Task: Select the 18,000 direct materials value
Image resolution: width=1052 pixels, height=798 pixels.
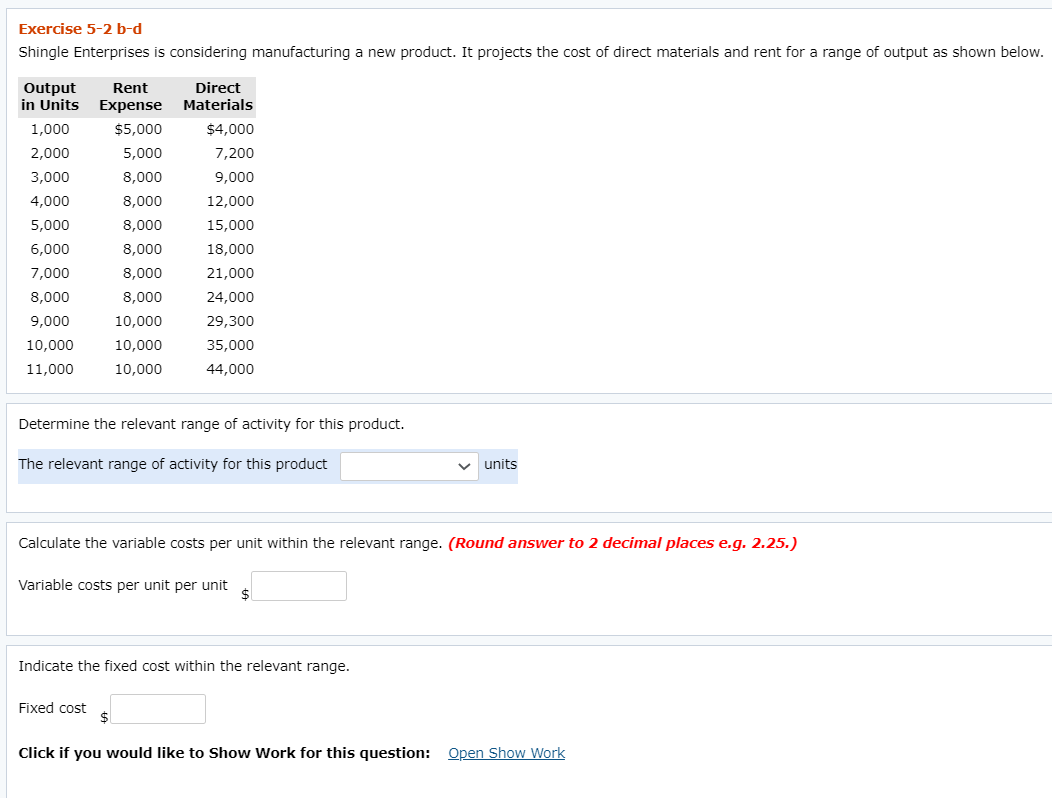Action: 230,249
